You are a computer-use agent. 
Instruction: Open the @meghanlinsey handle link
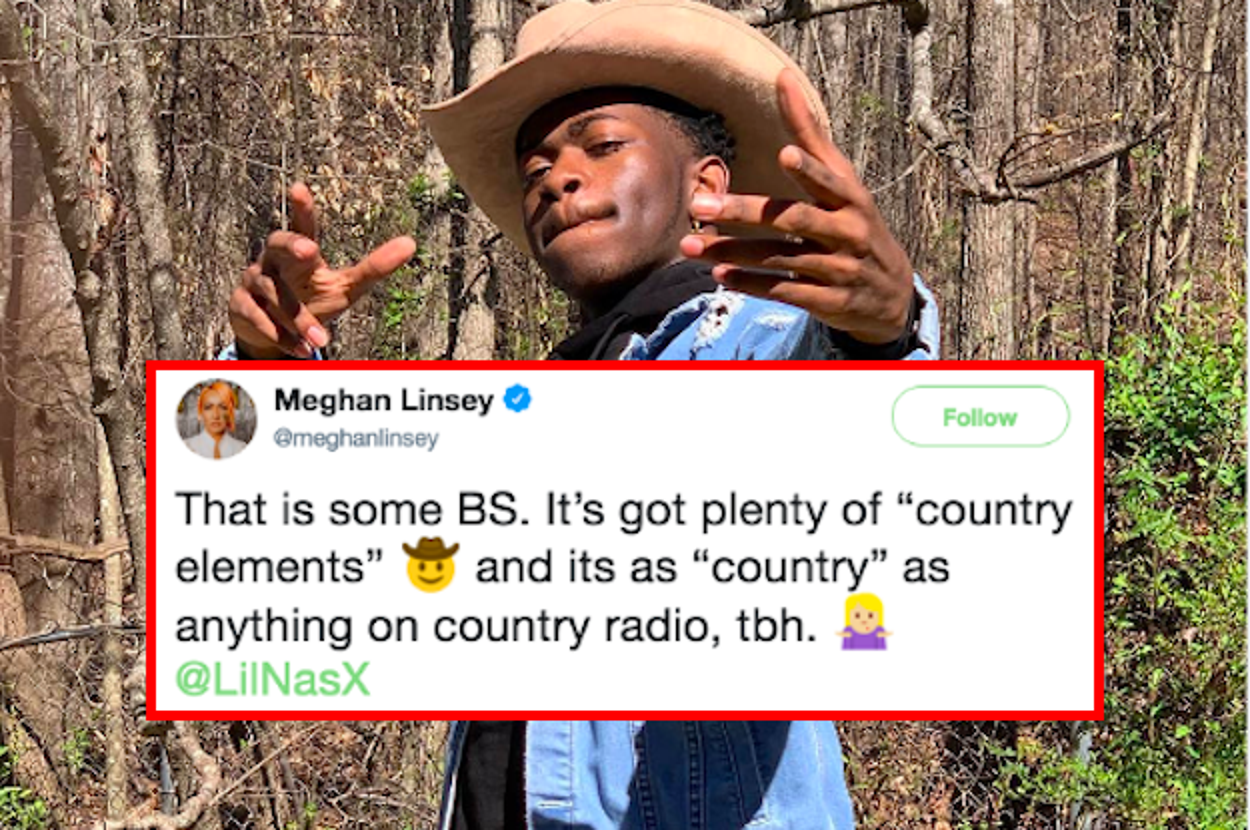(355, 439)
